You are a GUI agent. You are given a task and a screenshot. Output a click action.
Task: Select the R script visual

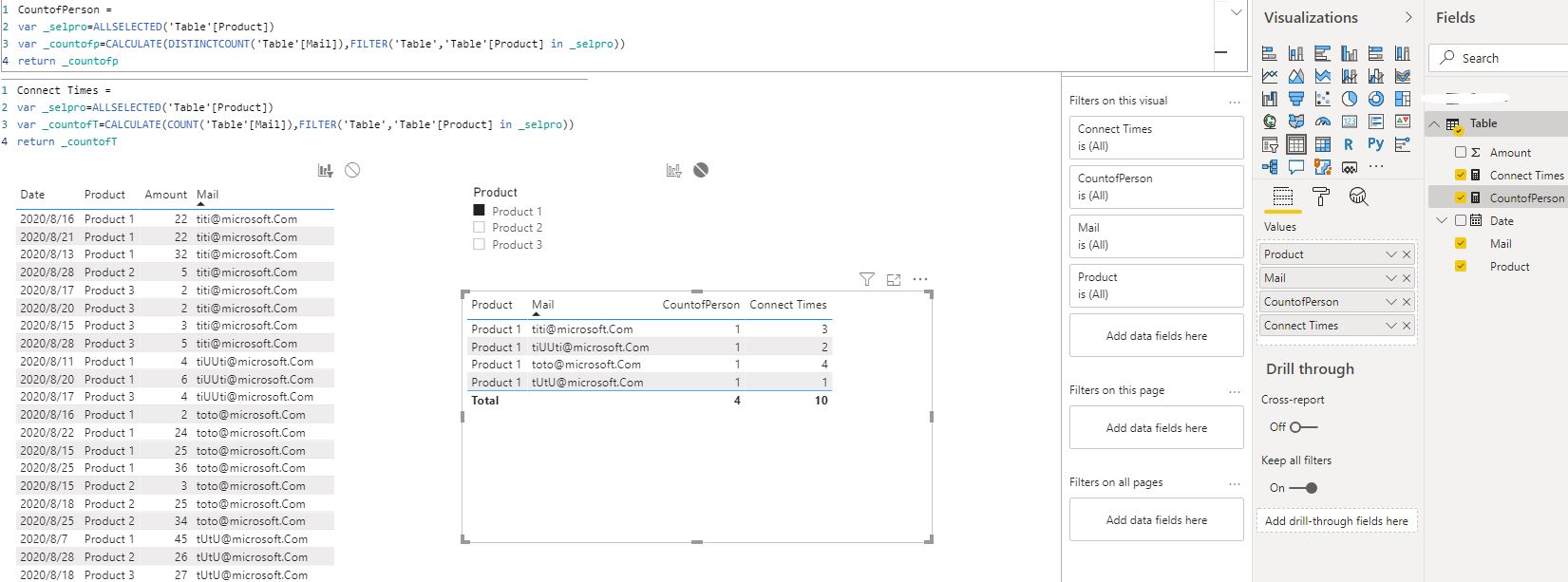coord(1349,144)
